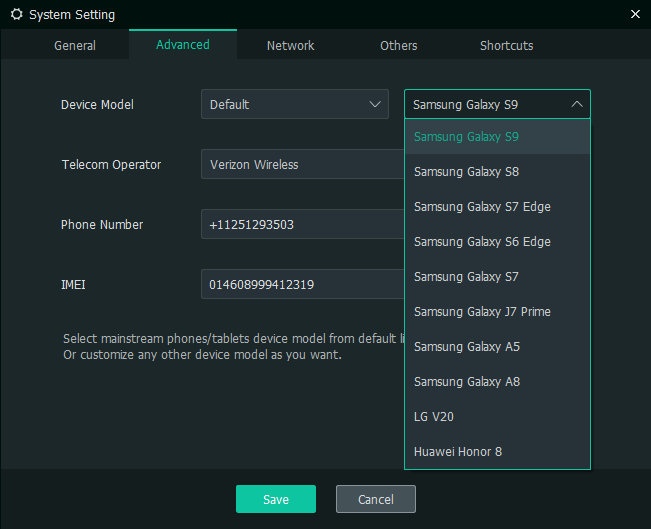Image resolution: width=651 pixels, height=529 pixels.
Task: Save the system settings
Action: [275, 499]
